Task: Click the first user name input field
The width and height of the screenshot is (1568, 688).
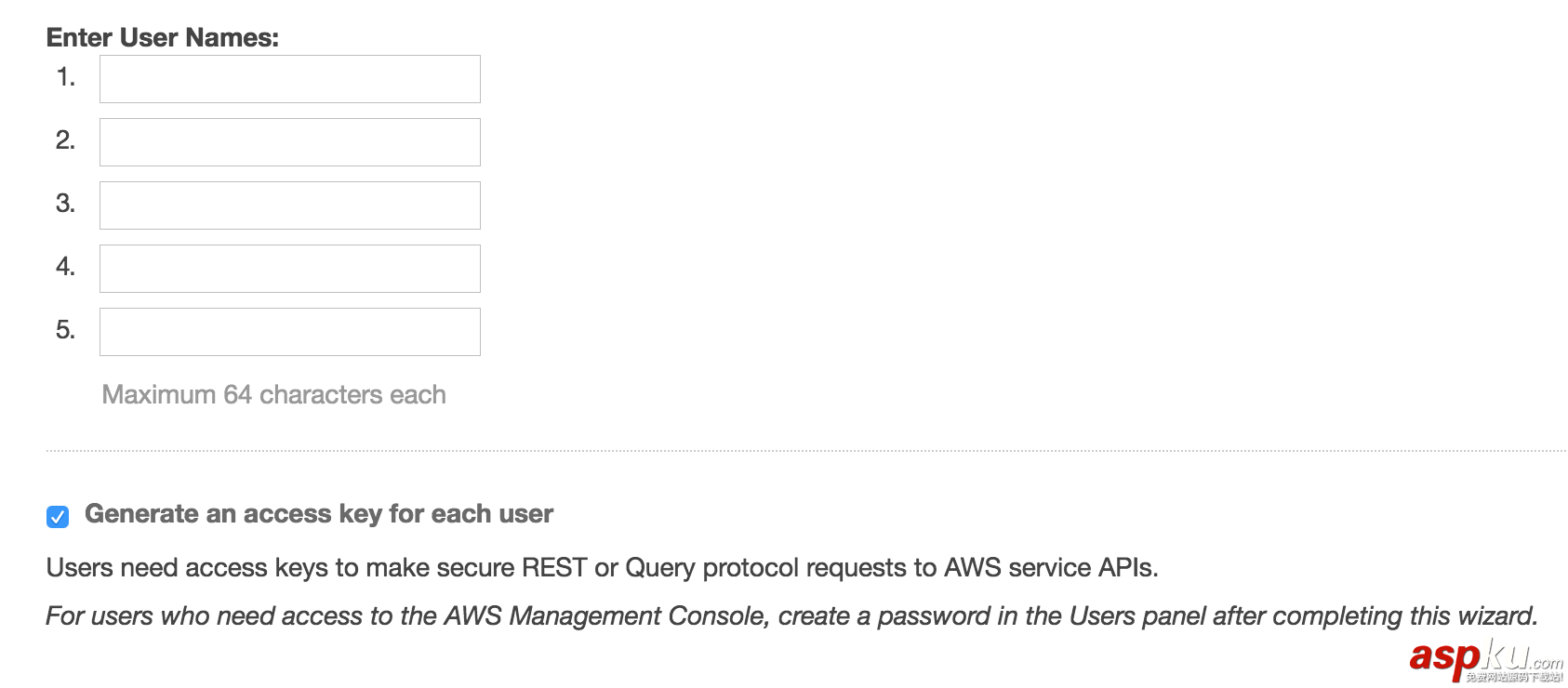Action: tap(289, 79)
